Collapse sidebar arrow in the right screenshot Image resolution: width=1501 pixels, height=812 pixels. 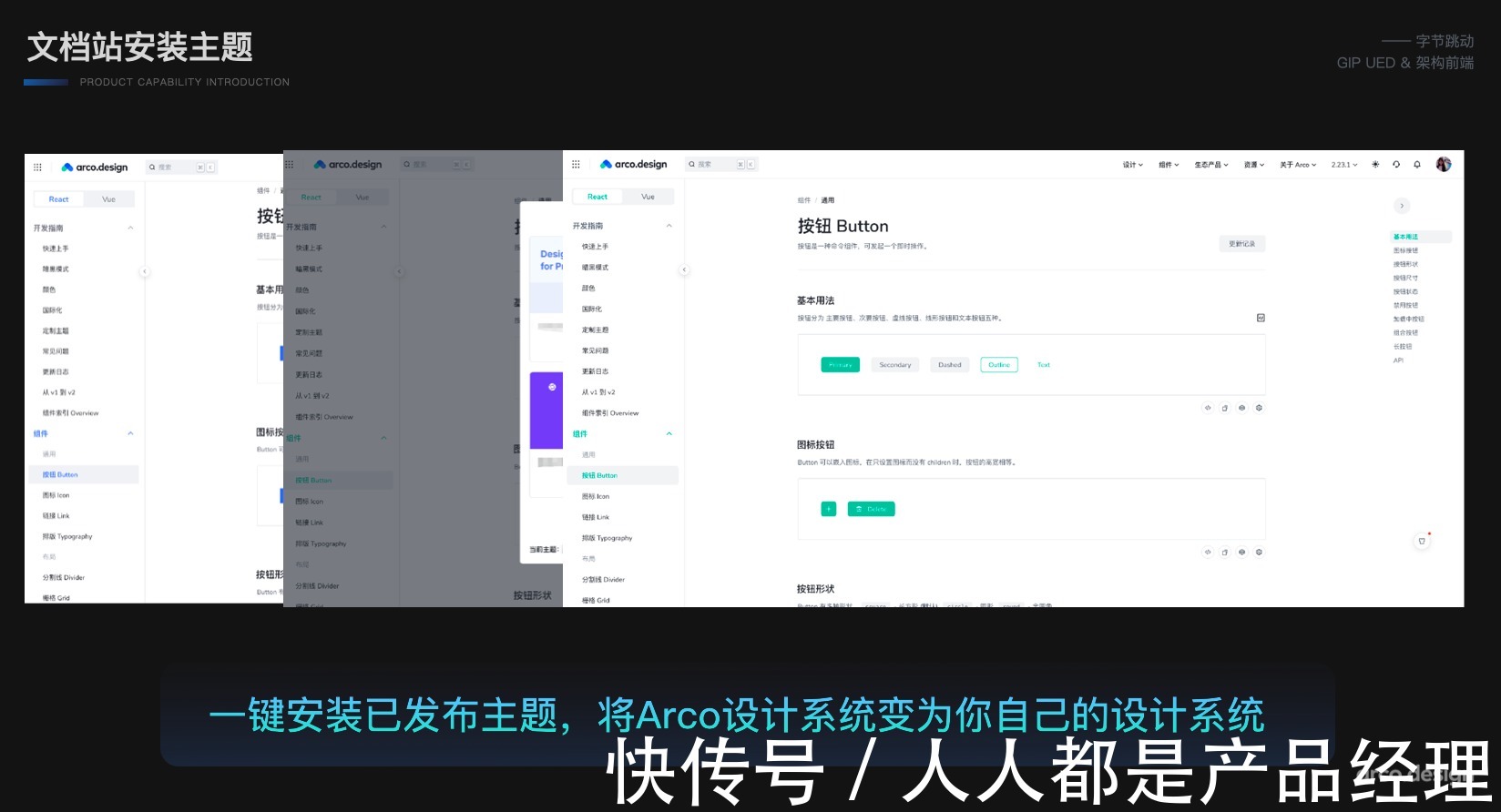pos(685,269)
